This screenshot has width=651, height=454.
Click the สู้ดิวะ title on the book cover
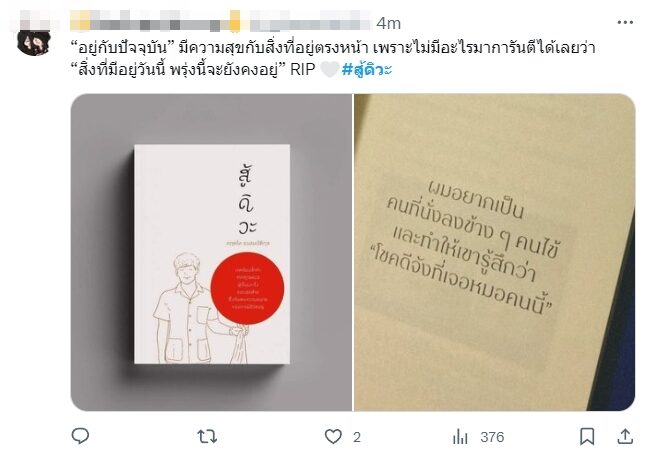[247, 201]
